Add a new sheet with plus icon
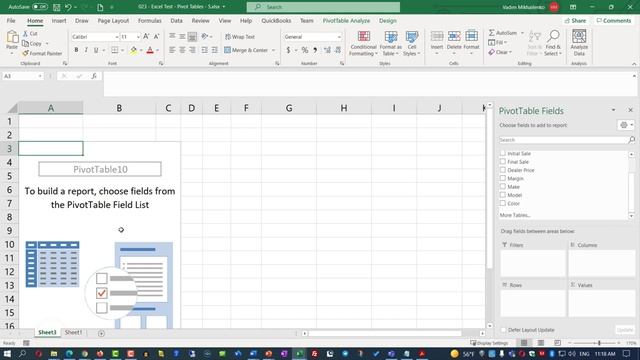The height and width of the screenshot is (360, 640). 101,333
